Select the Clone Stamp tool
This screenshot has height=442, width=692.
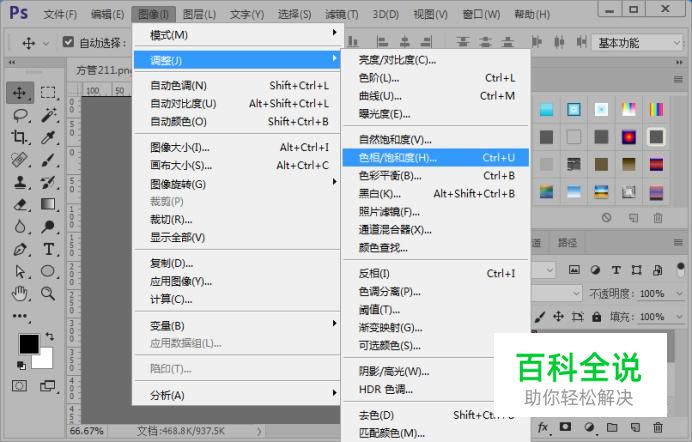(20, 182)
